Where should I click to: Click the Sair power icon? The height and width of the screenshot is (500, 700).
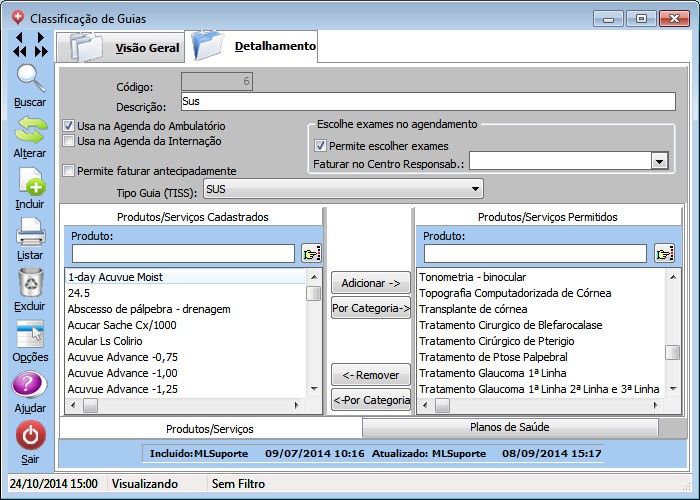30,436
